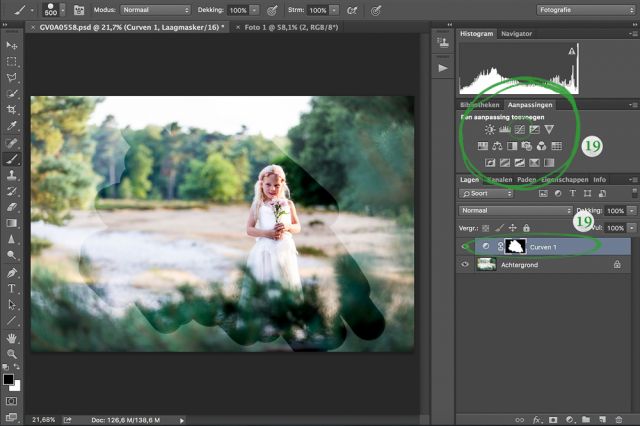Open the Modus blend mode dropdown
The image size is (640, 426).
[156, 10]
